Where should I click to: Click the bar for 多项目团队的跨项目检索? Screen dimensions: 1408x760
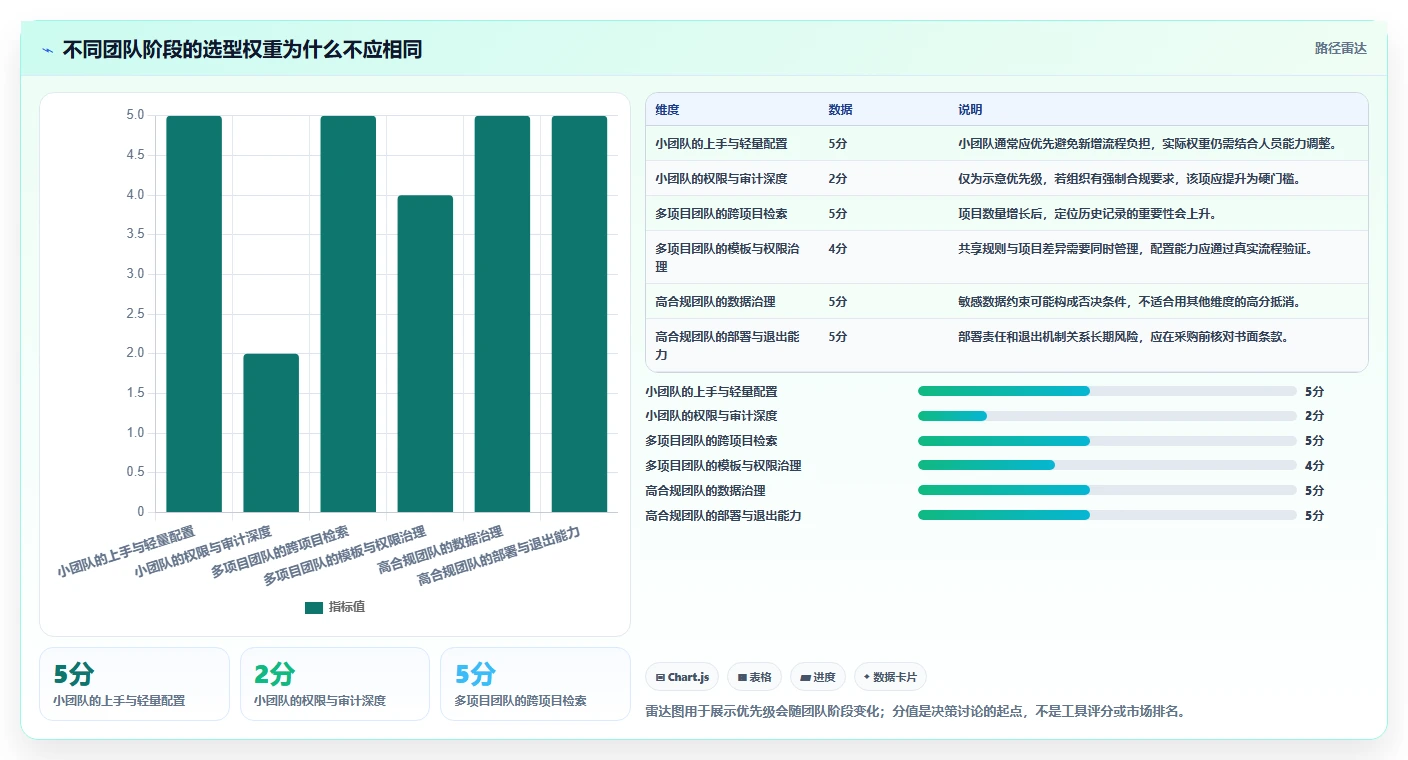click(348, 314)
